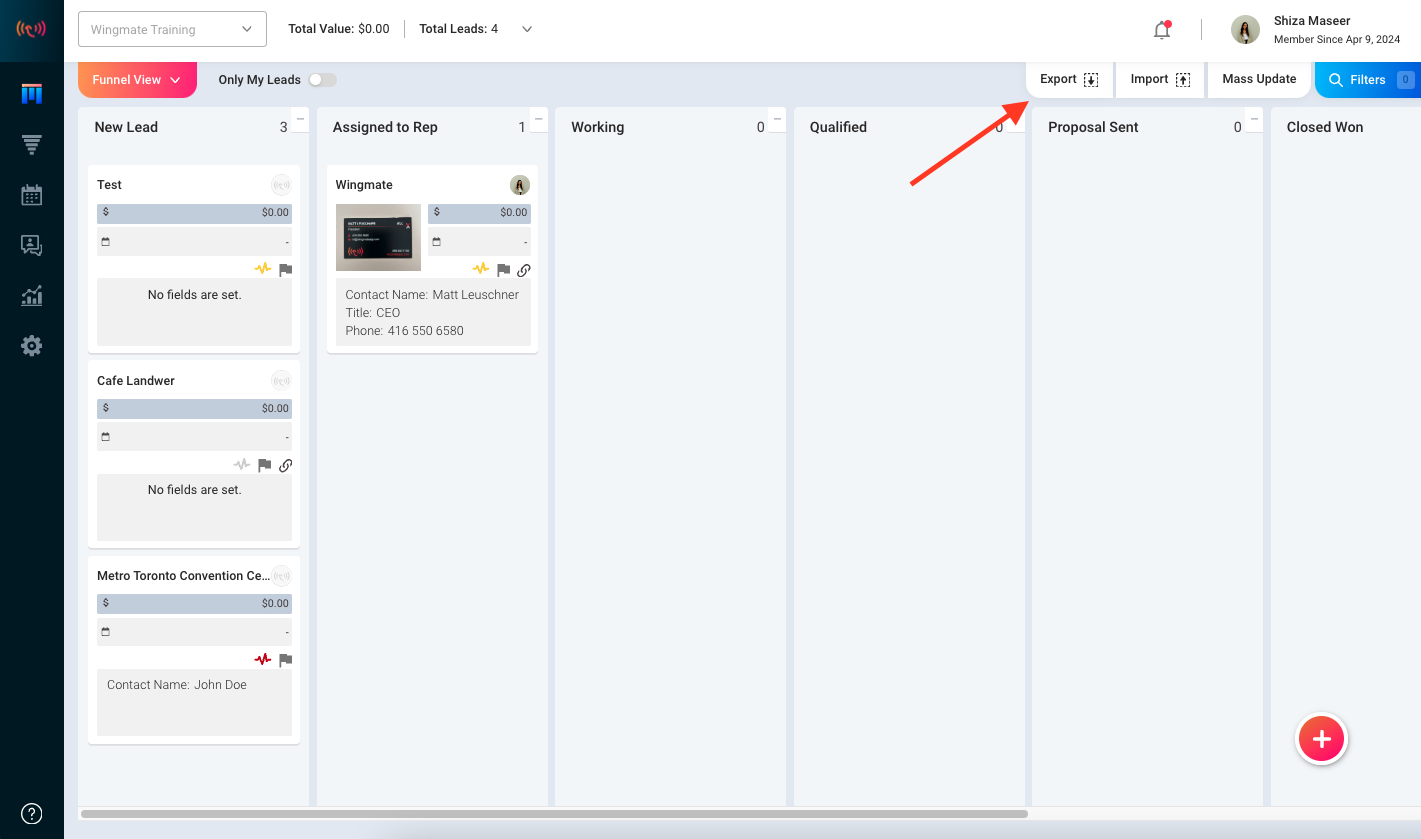
Task: Click the Closed Won column header
Action: point(1325,127)
